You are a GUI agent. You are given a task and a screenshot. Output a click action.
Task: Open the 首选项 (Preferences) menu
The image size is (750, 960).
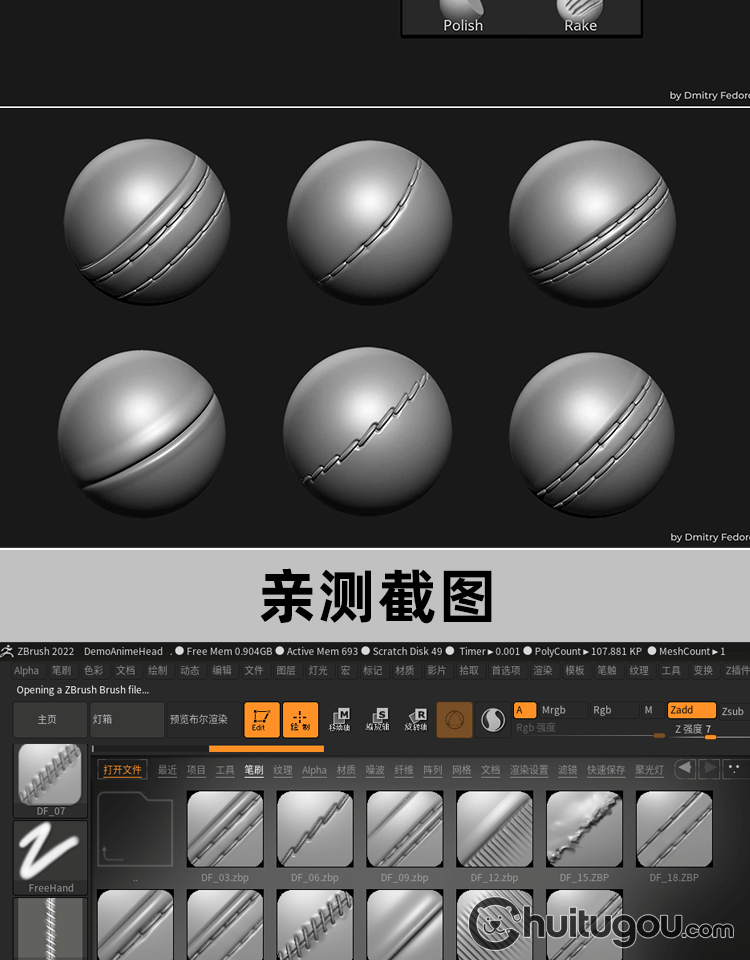click(x=506, y=670)
